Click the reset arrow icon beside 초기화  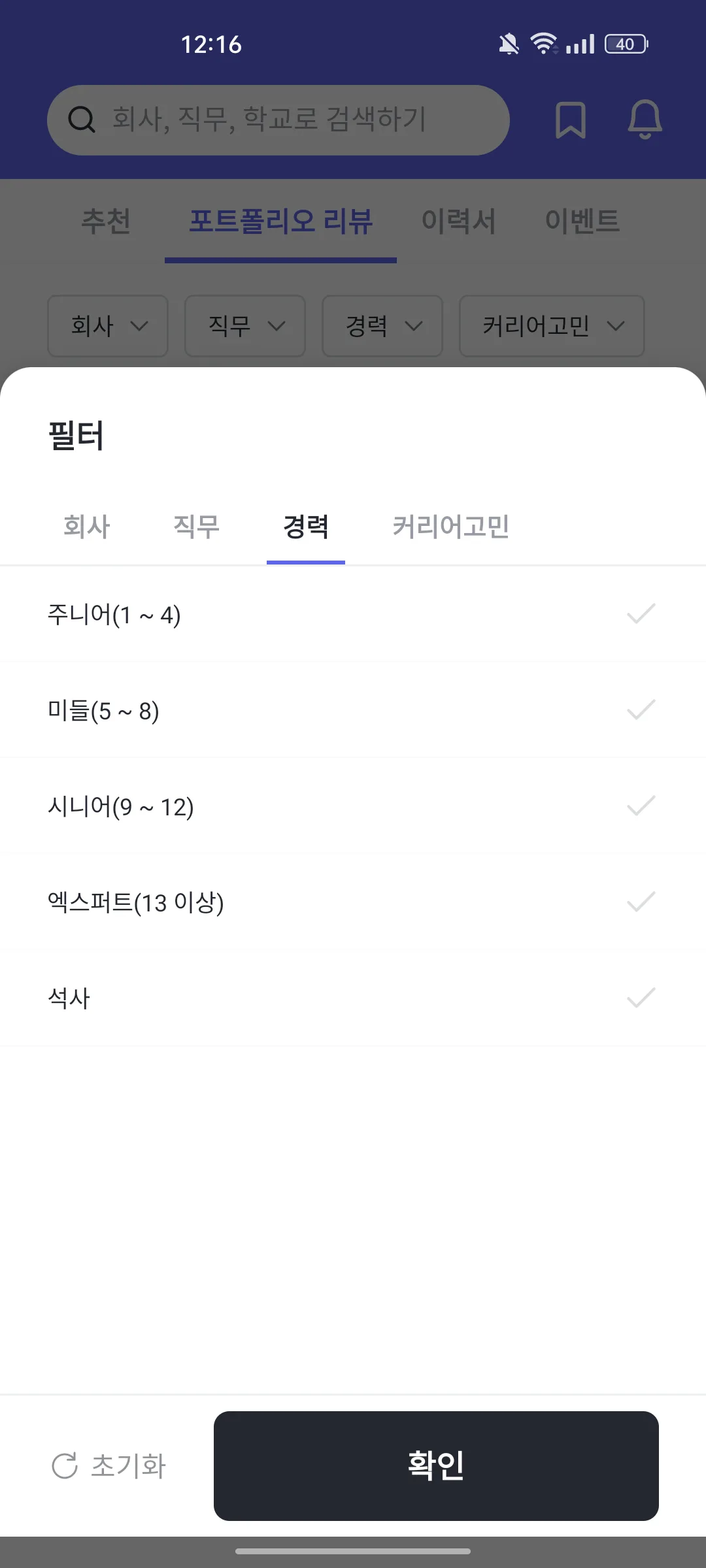[65, 1466]
